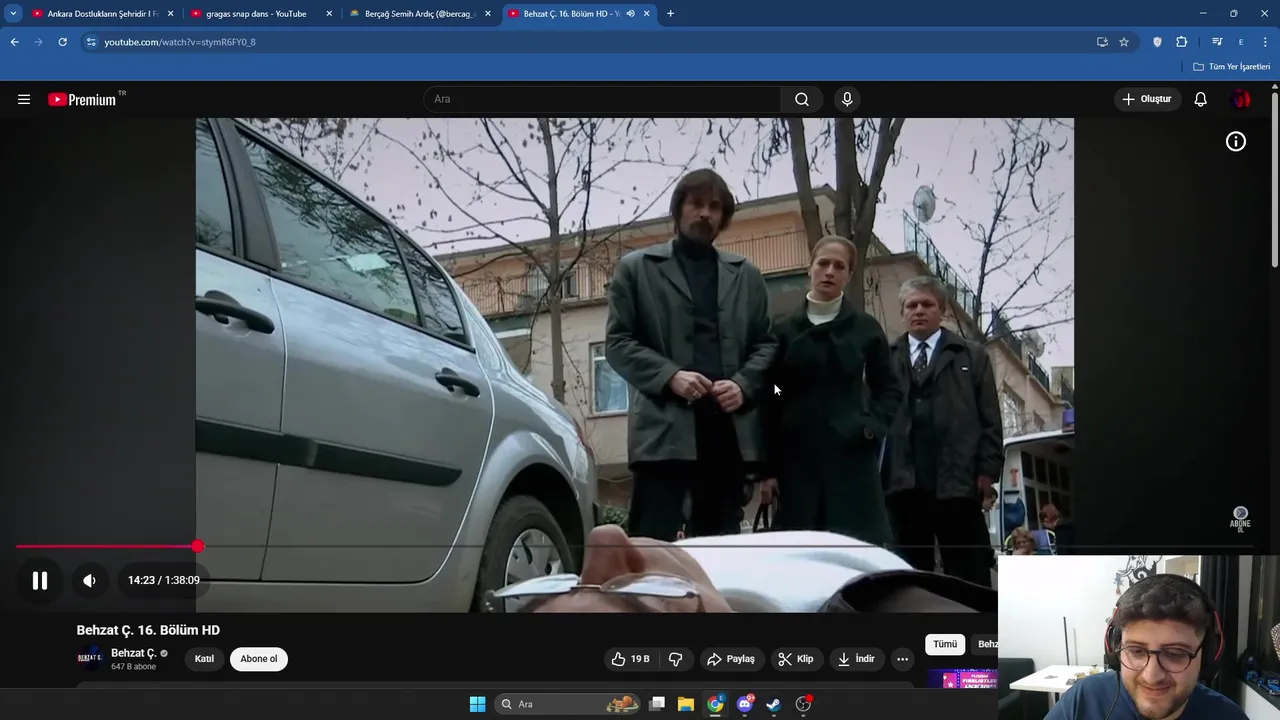
Task: Open File Explorer from taskbar
Action: (x=686, y=704)
